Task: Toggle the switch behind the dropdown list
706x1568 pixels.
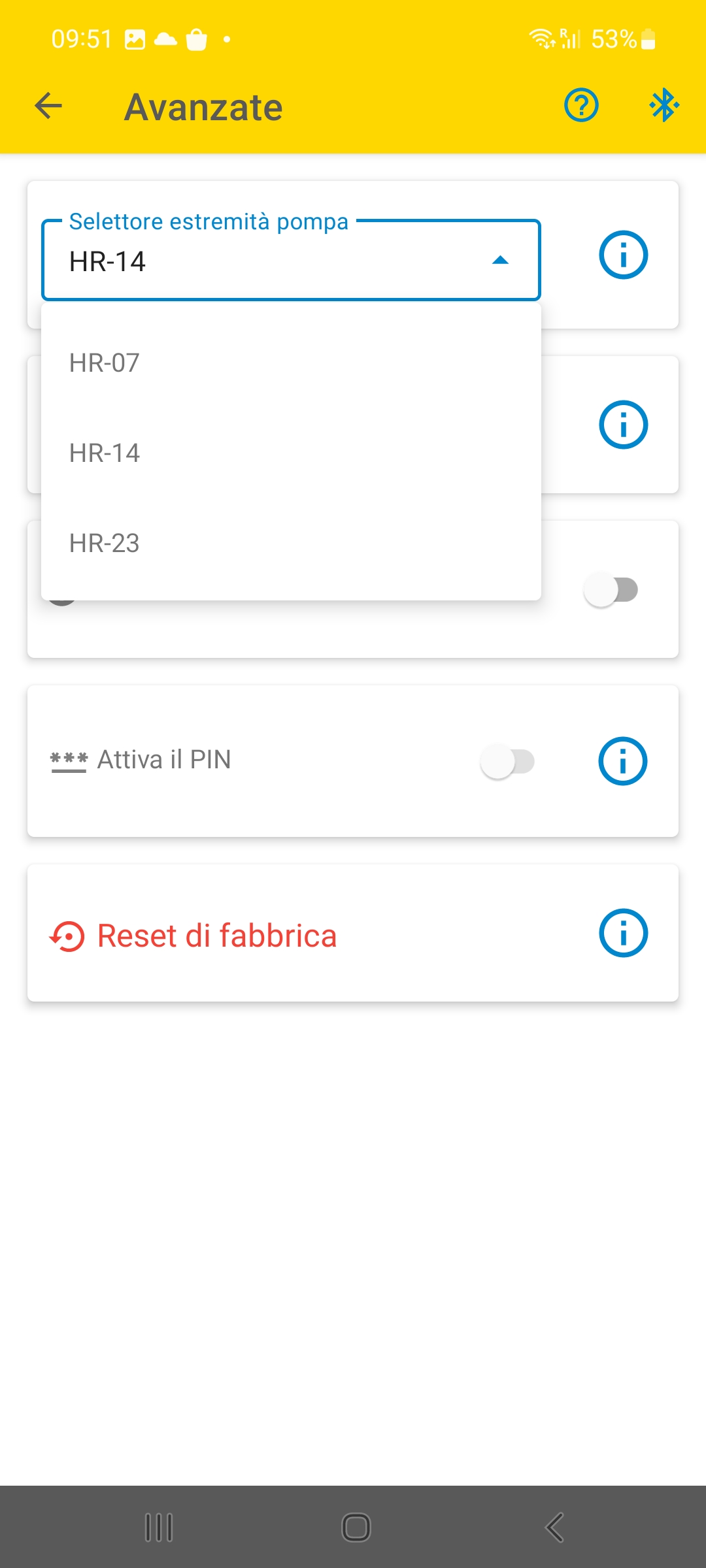Action: (x=611, y=590)
